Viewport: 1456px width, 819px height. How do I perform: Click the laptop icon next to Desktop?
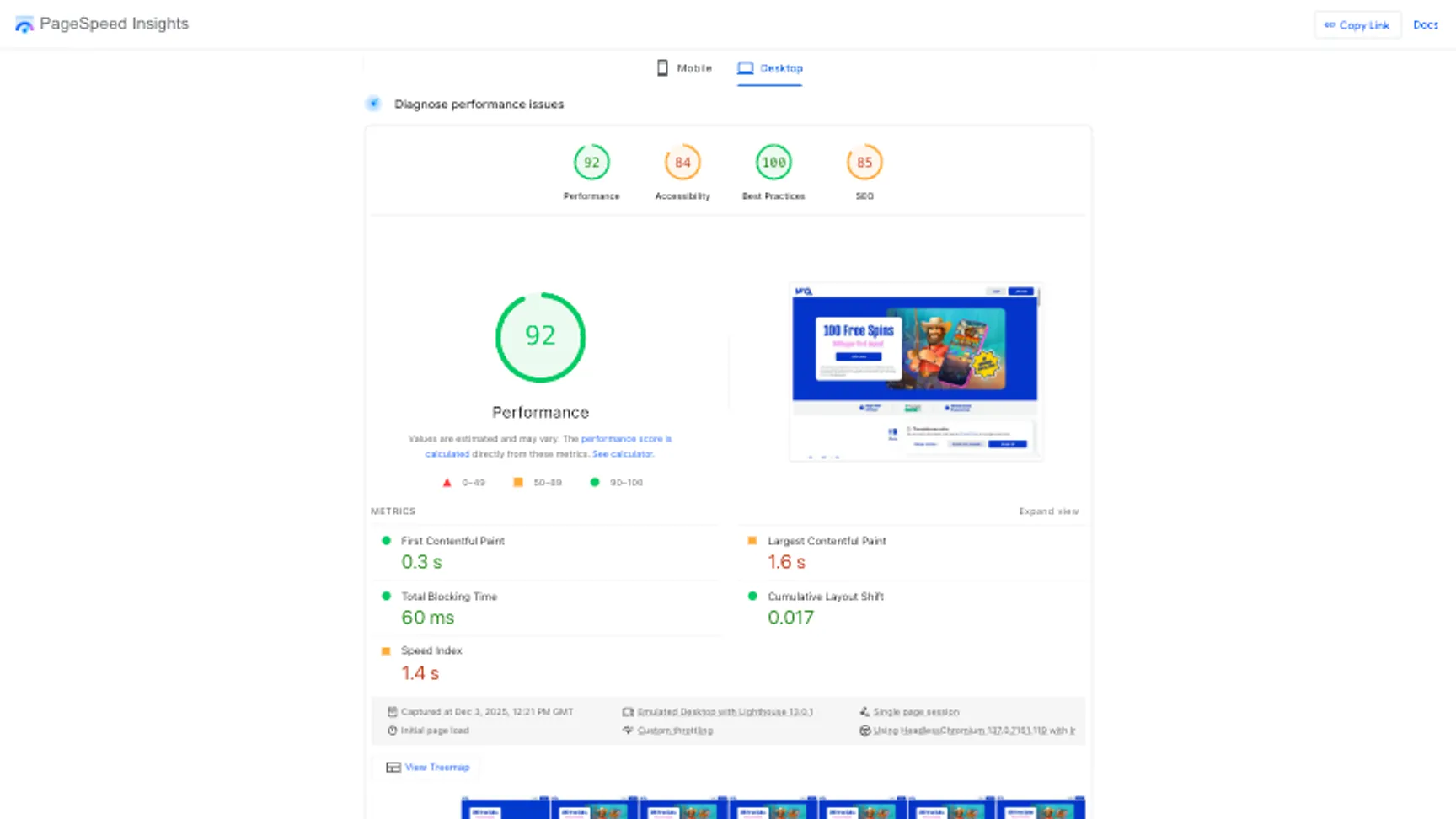point(745,67)
